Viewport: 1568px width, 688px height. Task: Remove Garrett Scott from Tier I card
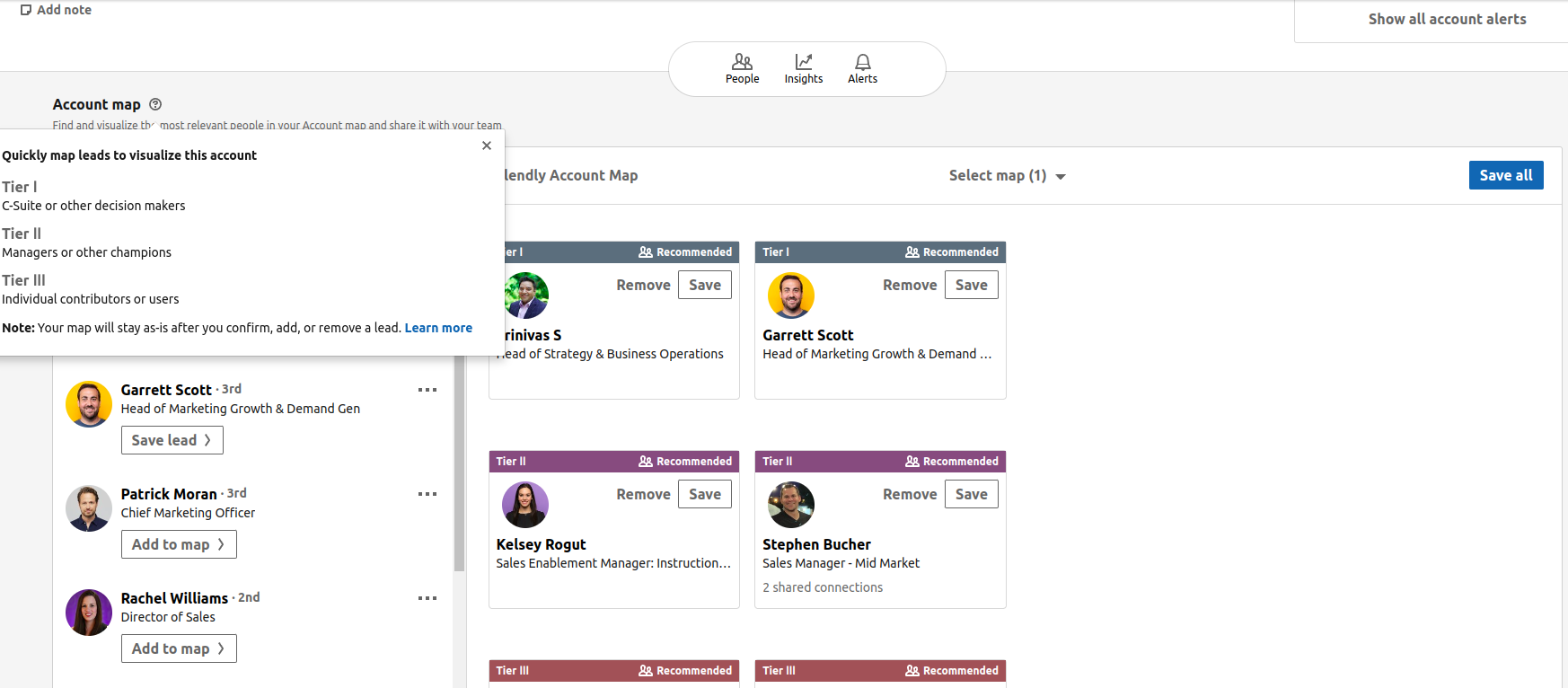909,285
